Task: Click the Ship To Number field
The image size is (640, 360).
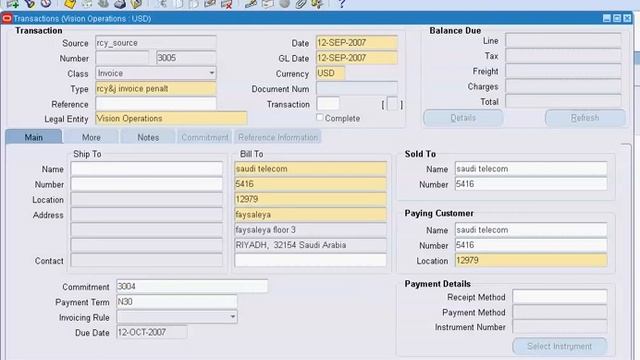Action: click(x=147, y=184)
